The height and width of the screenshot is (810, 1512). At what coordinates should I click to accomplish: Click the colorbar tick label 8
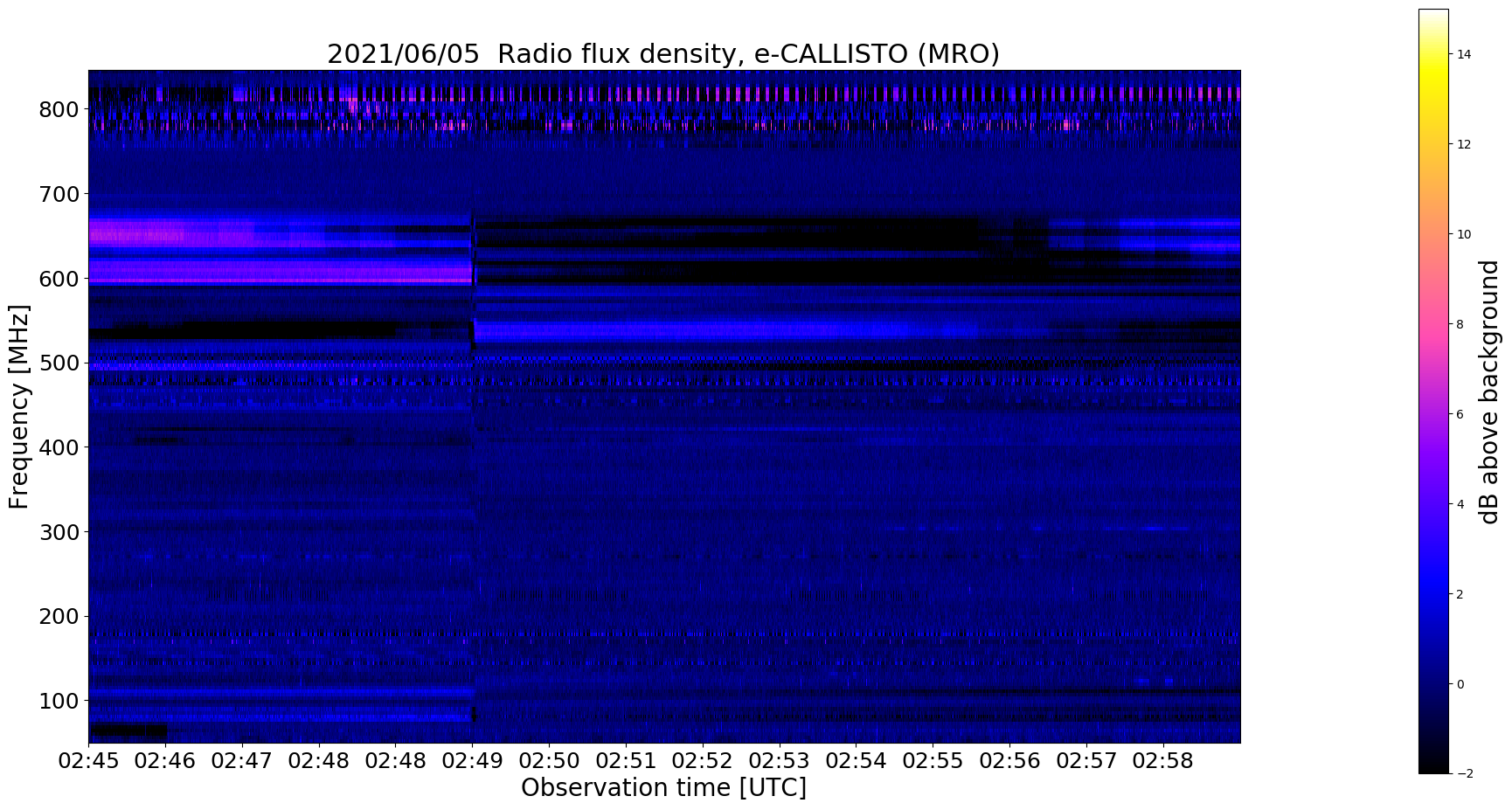(x=1460, y=325)
